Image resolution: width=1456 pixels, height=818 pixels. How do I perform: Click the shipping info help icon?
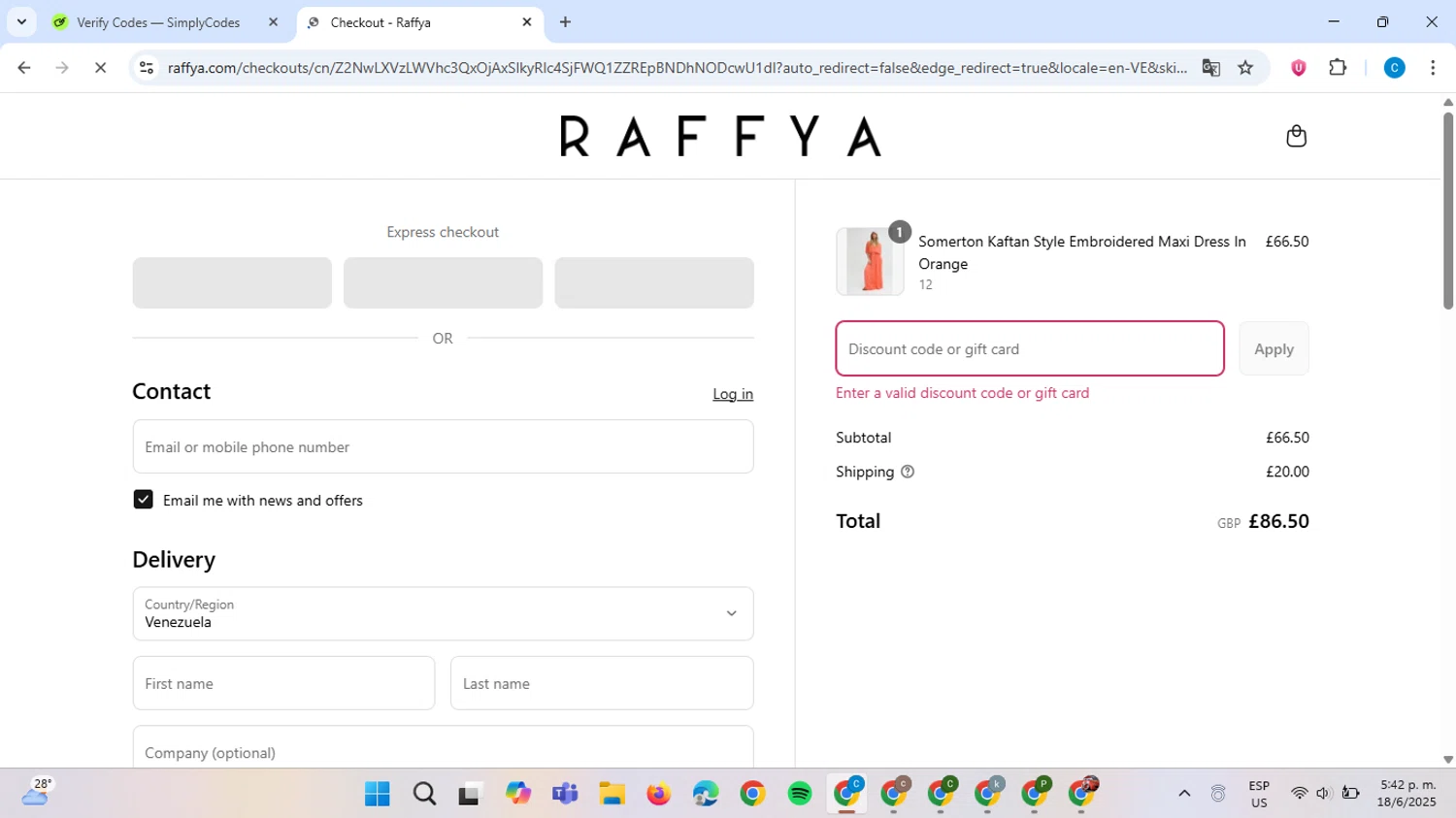pyautogui.click(x=908, y=472)
